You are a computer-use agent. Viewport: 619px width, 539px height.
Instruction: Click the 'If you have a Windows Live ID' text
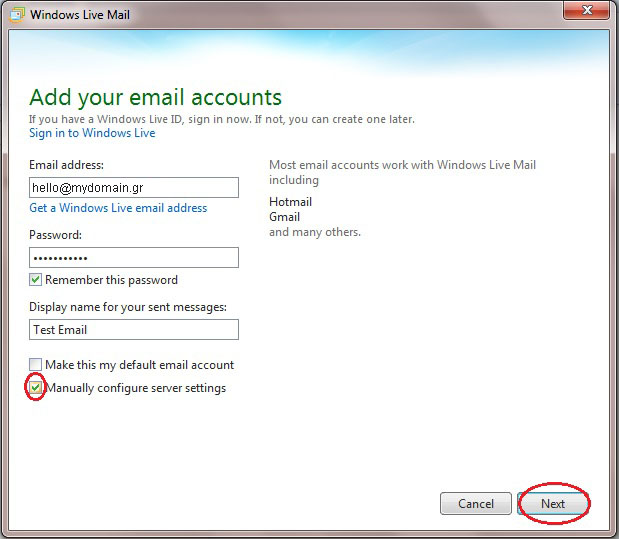222,119
